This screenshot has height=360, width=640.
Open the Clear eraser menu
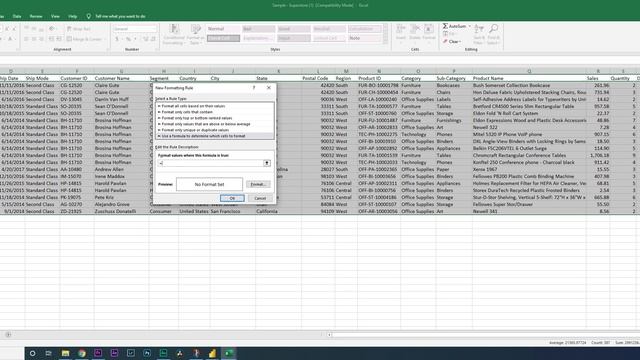452,42
